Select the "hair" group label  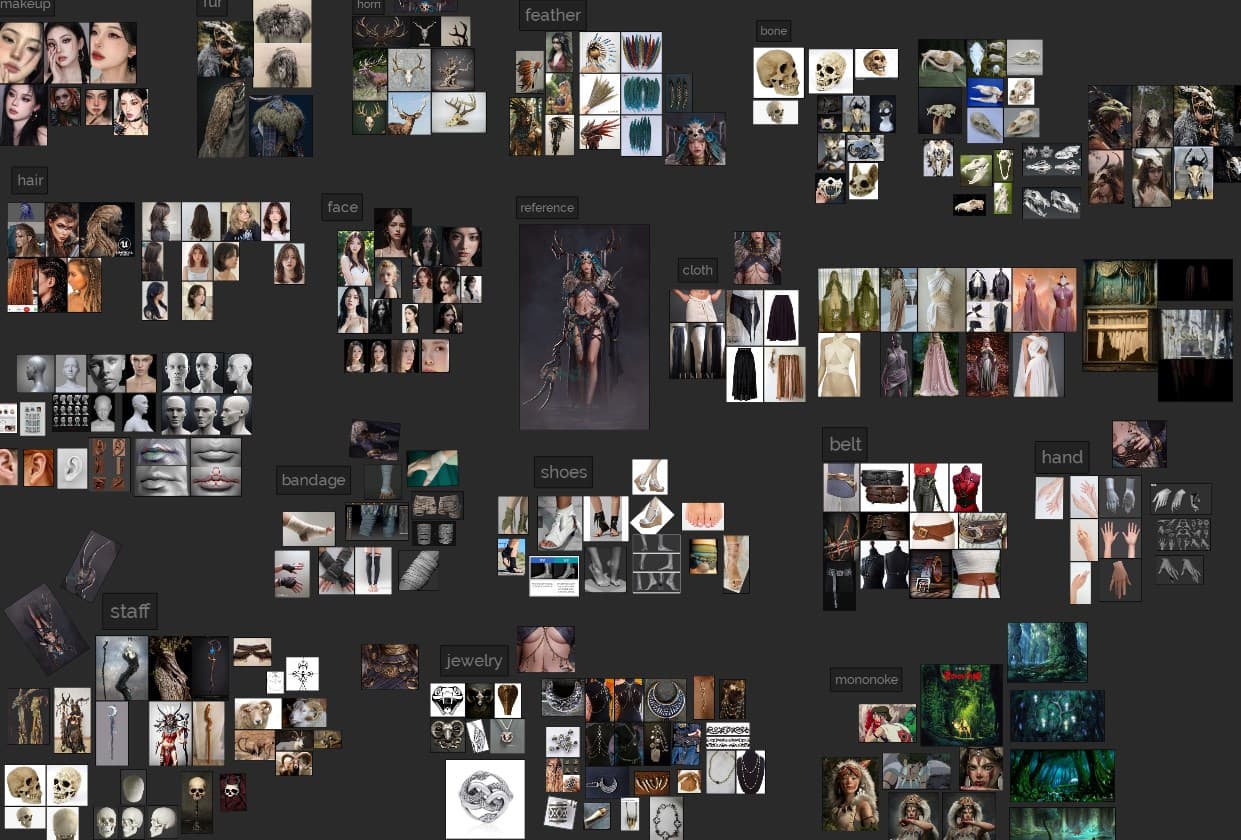pos(30,180)
